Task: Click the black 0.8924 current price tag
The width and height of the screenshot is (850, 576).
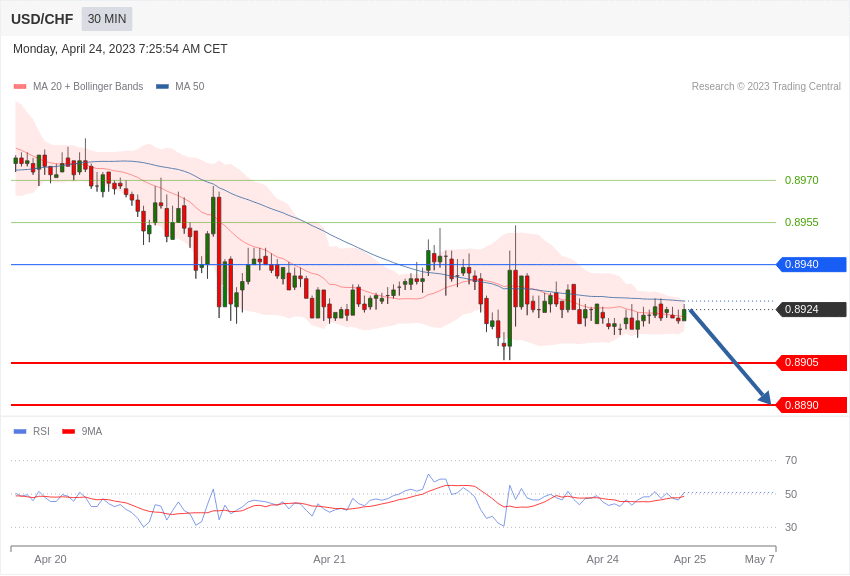Action: 811,309
